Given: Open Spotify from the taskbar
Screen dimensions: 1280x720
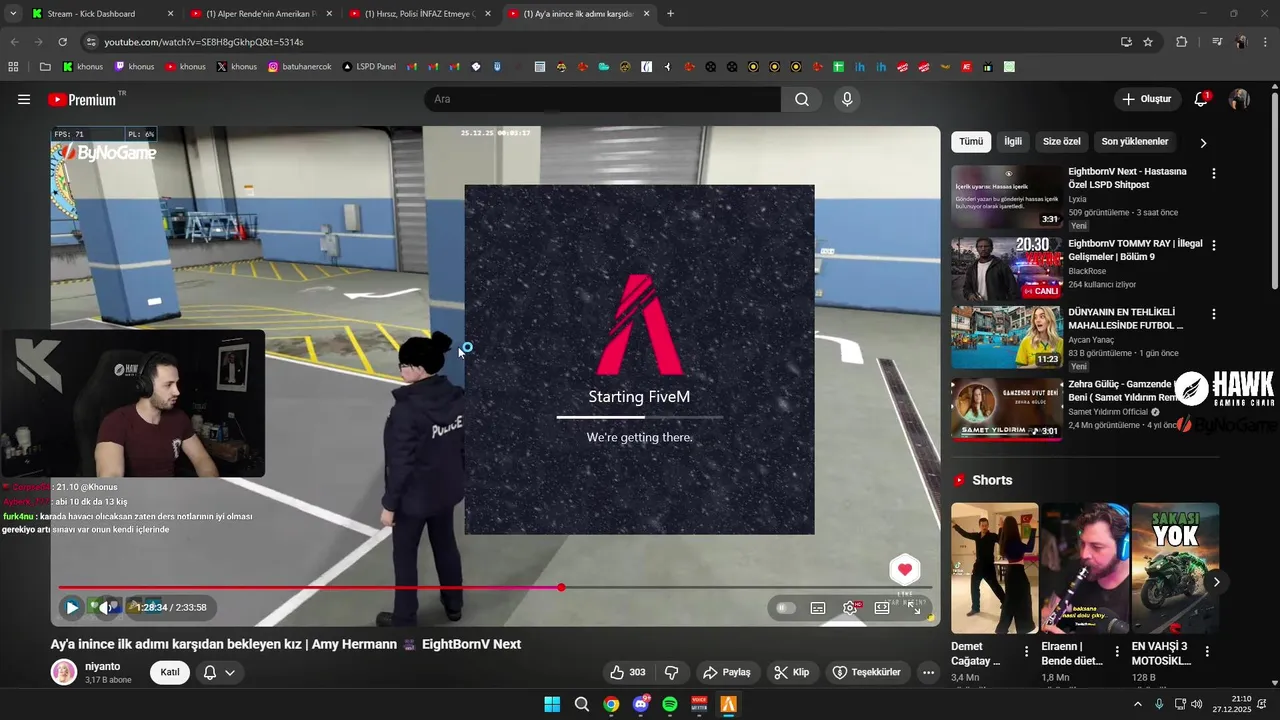Looking at the screenshot, I should [x=670, y=704].
